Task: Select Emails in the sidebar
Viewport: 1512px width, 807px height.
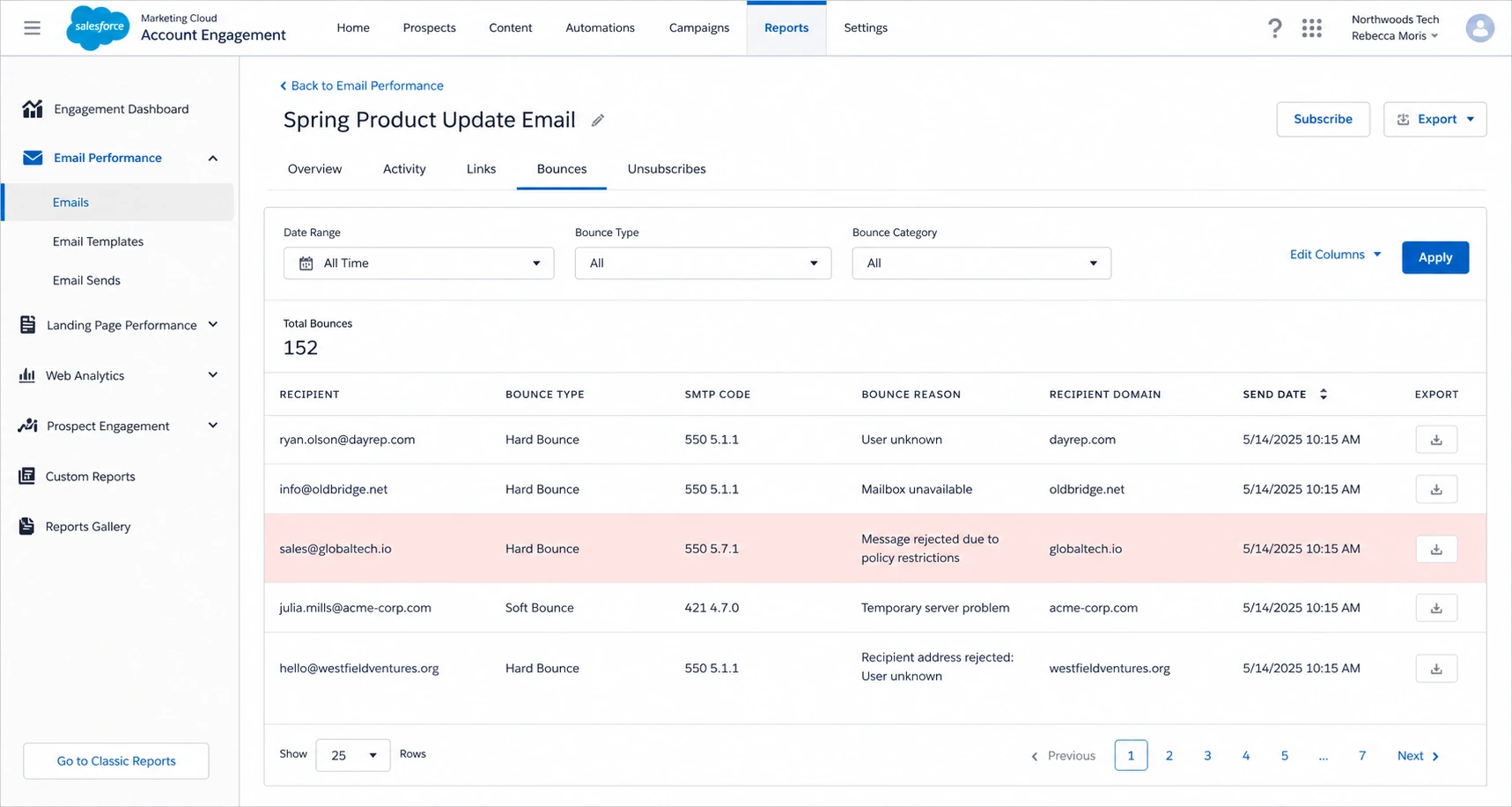Action: point(118,203)
